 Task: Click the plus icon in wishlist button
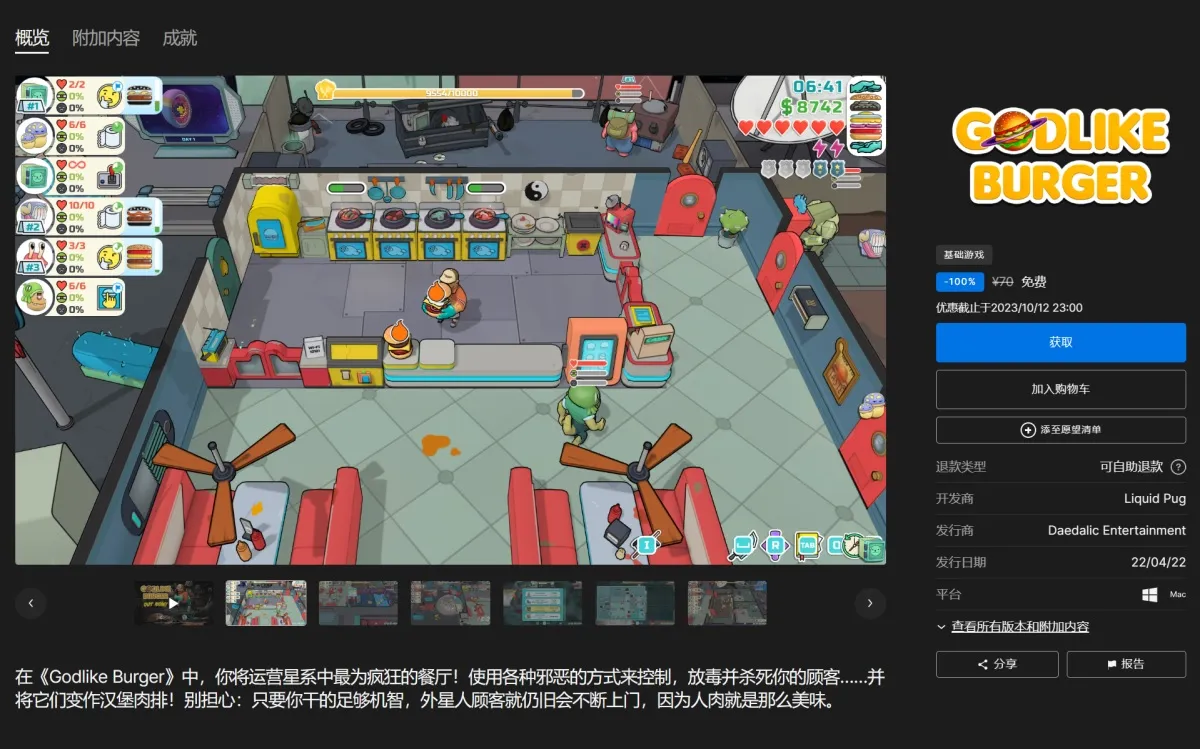1028,430
